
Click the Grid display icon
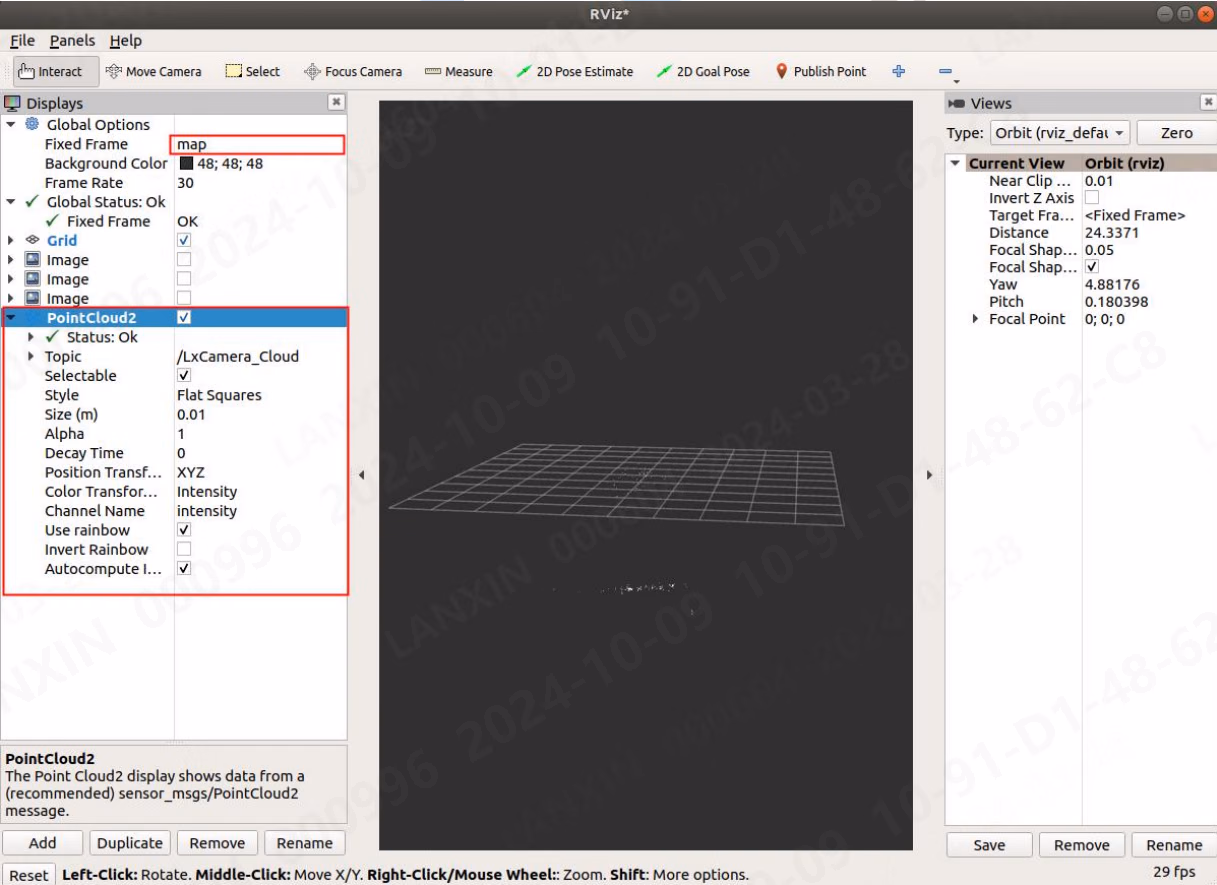pos(32,240)
